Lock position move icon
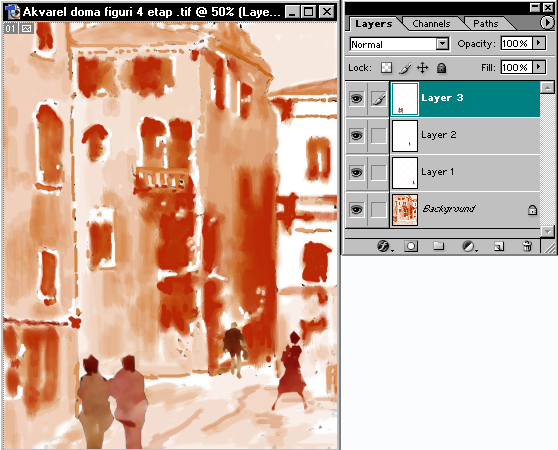 [422, 68]
